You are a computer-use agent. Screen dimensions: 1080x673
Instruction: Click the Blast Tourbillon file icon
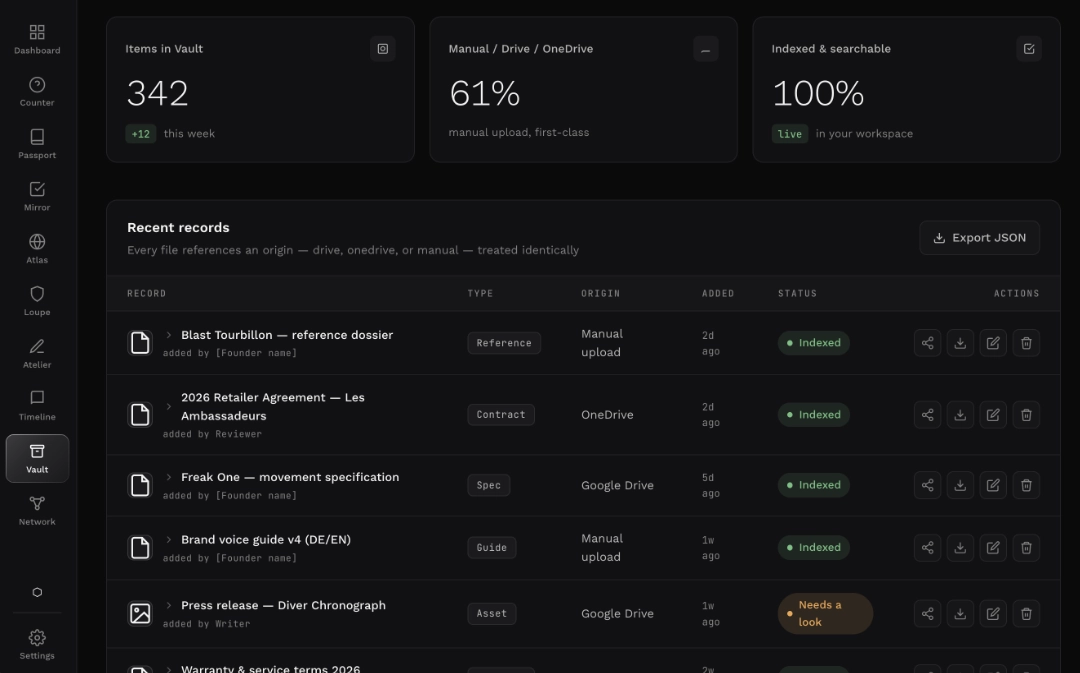140,343
